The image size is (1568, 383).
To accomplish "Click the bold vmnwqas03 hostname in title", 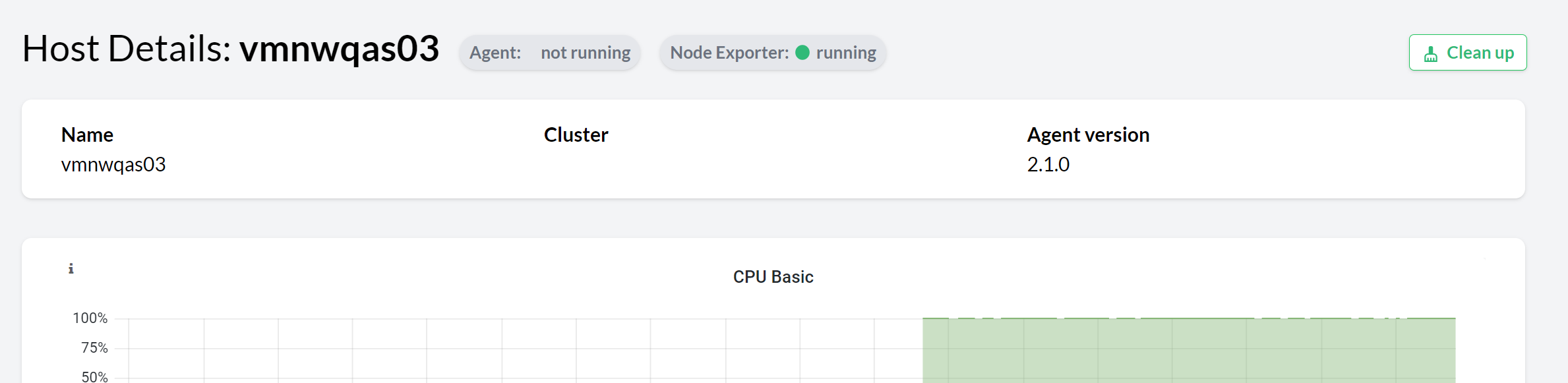I will coord(339,49).
